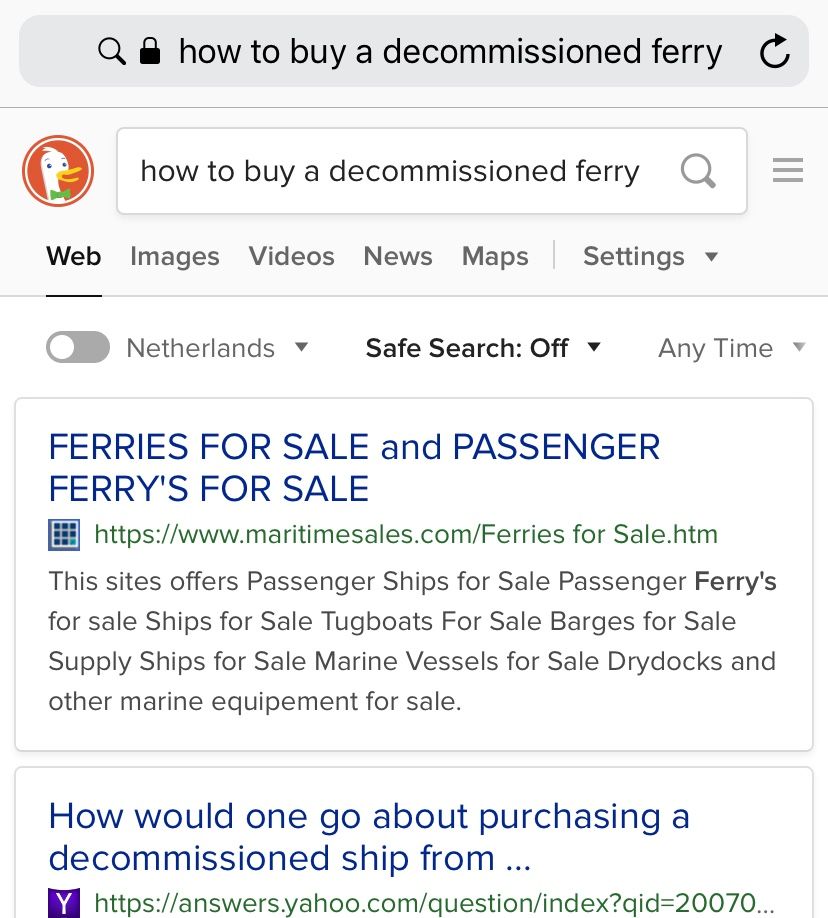Open the purchasing a decommissioned ship result
Screen dimensions: 828x918
pyautogui.click(x=369, y=837)
